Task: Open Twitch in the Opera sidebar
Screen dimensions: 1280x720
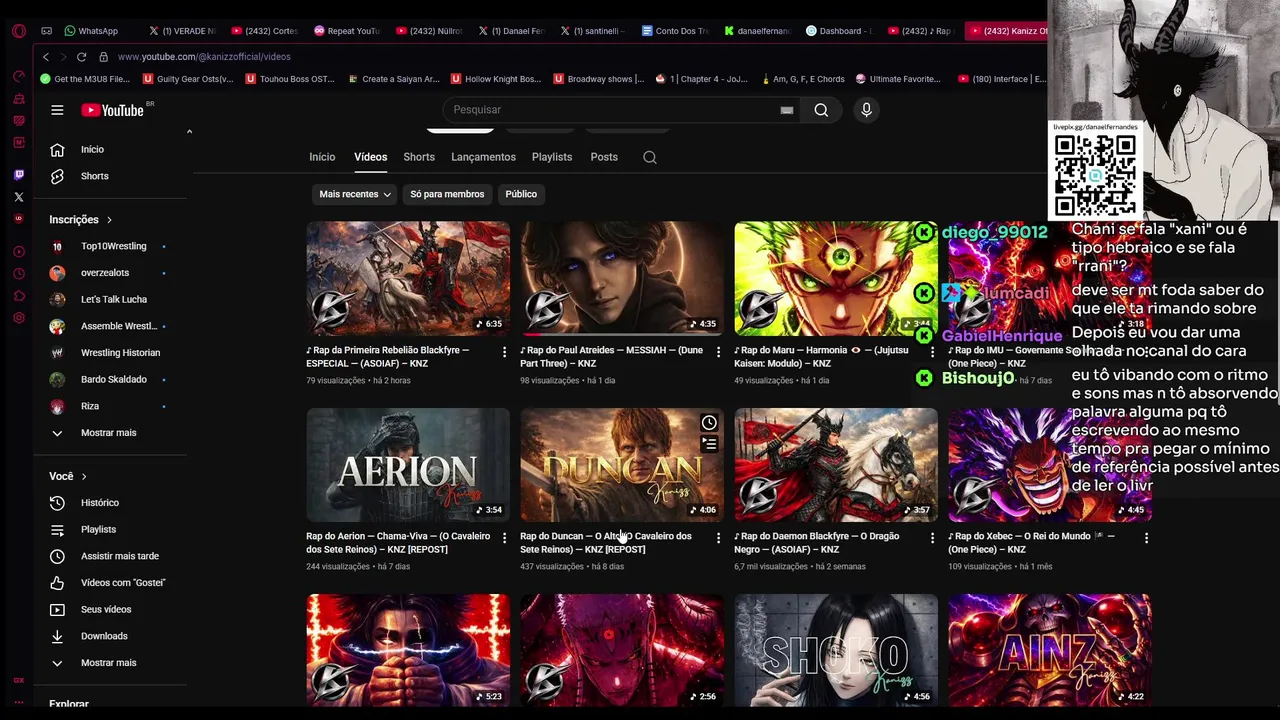Action: click(19, 175)
